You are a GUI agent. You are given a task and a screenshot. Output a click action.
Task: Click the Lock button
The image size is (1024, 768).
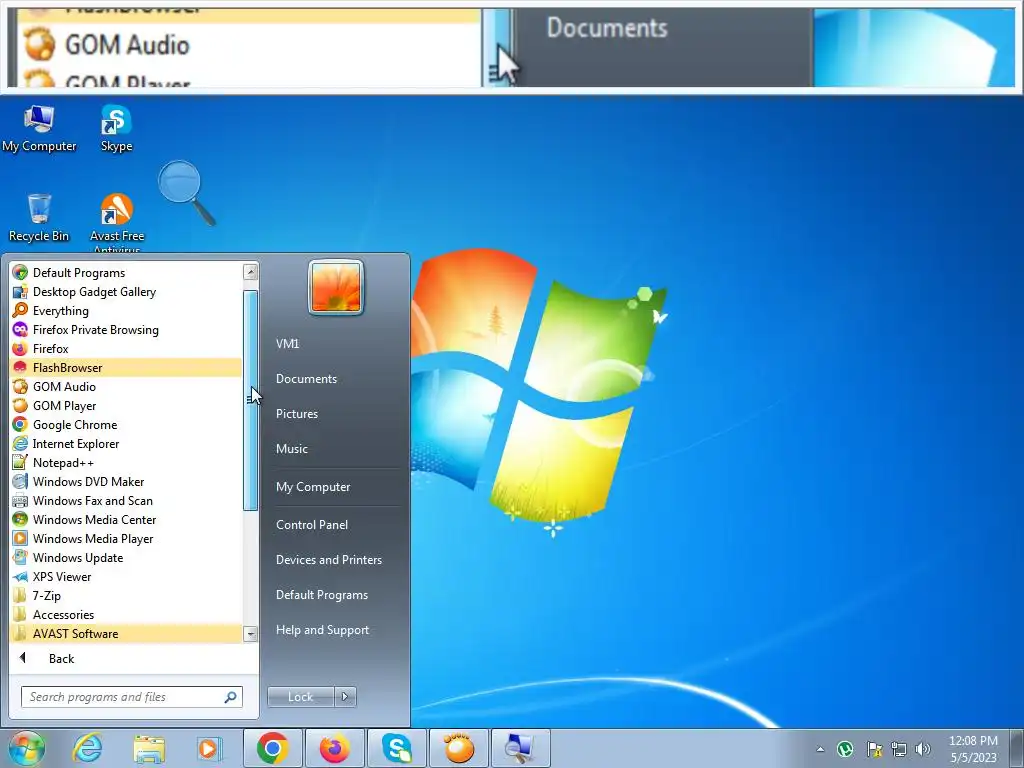click(300, 697)
